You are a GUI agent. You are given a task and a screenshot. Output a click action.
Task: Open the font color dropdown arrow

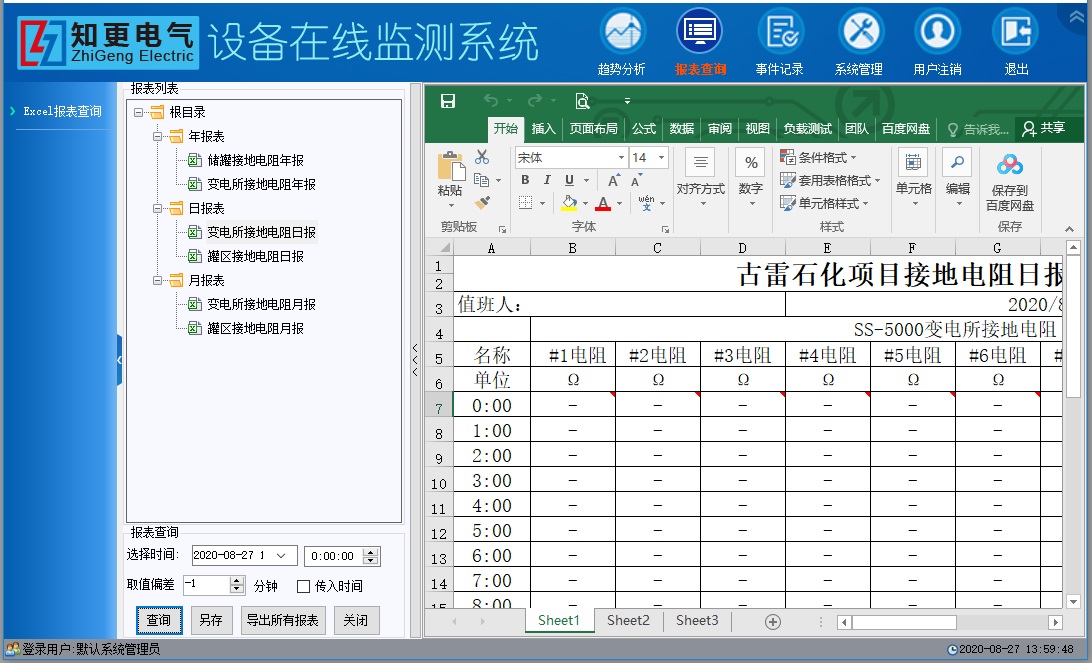click(x=619, y=203)
